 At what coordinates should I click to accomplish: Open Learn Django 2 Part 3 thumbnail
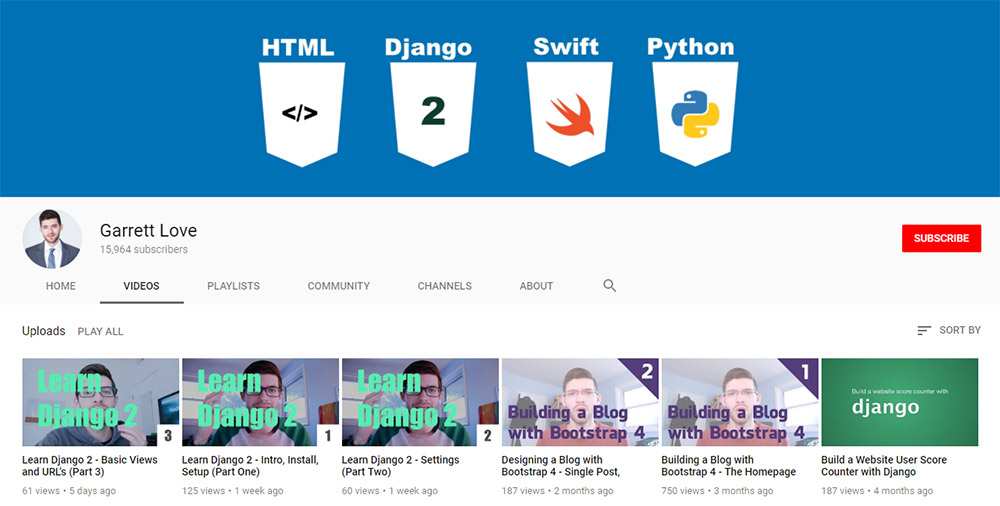click(100, 402)
